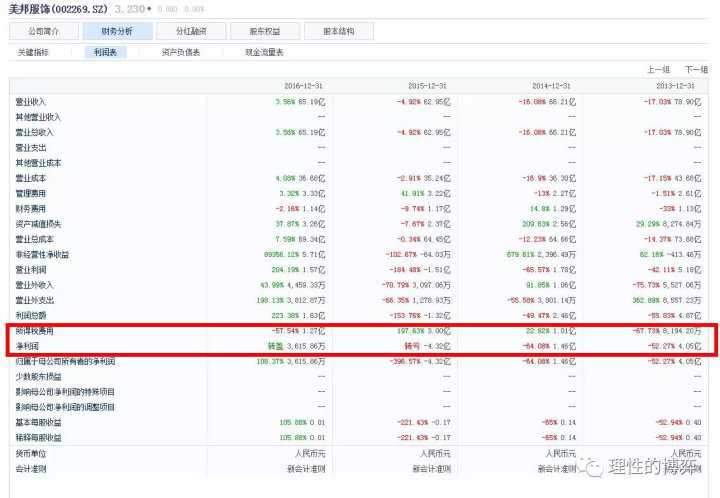Select the 财务分析 tab

[118, 31]
